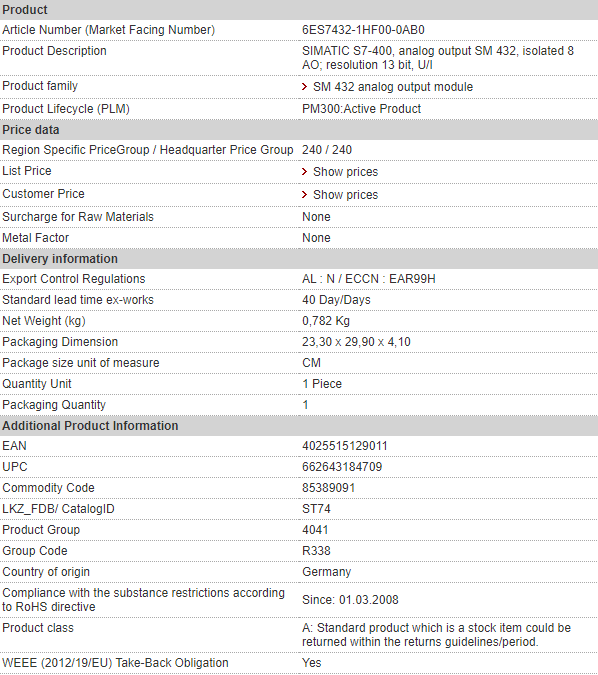Open the SM 432 analog output module link
The image size is (598, 675).
[x=393, y=87]
